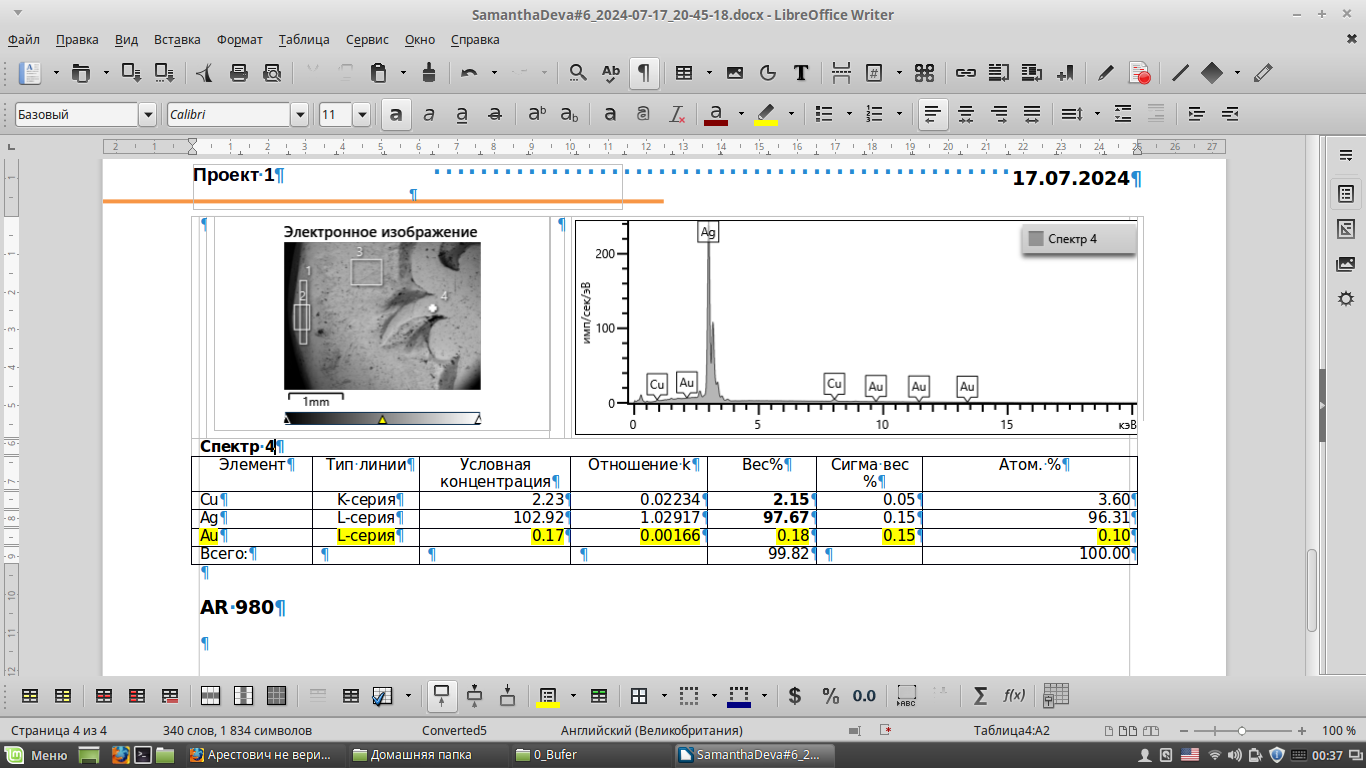The width and height of the screenshot is (1366, 768).
Task: Insert an image using the toolbar icon
Action: click(x=735, y=73)
